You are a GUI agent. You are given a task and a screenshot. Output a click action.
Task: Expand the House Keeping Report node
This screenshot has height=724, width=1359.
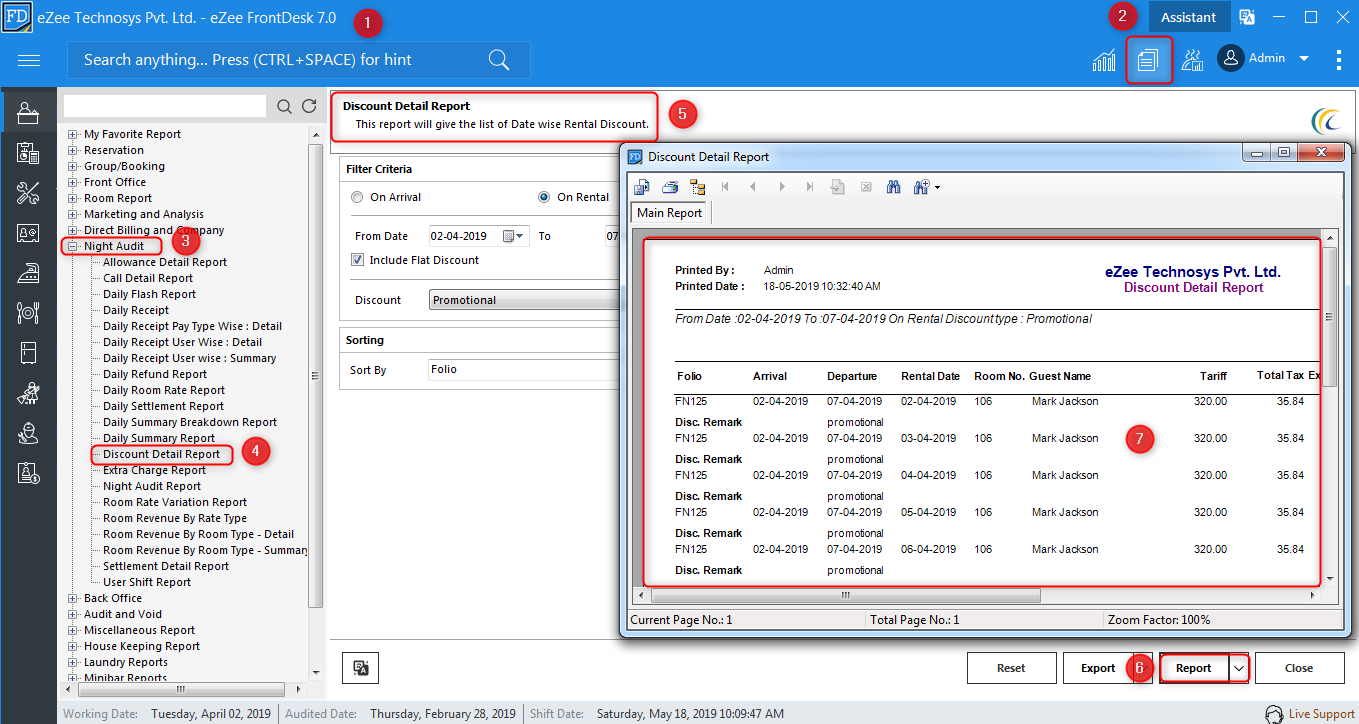(72, 646)
